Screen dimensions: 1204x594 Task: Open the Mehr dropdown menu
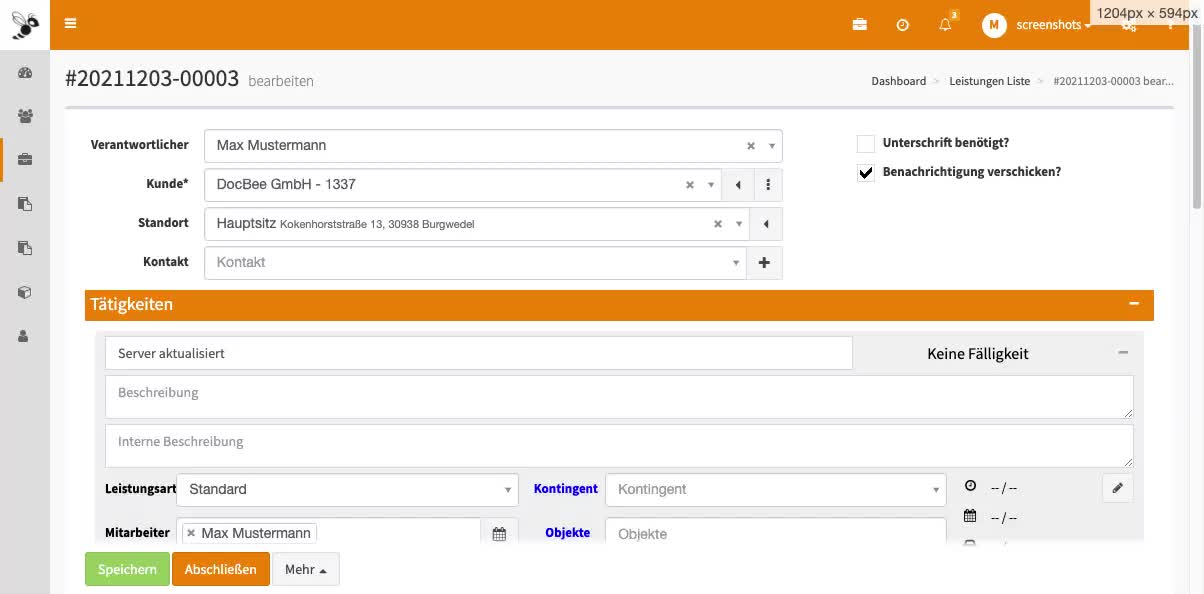305,570
